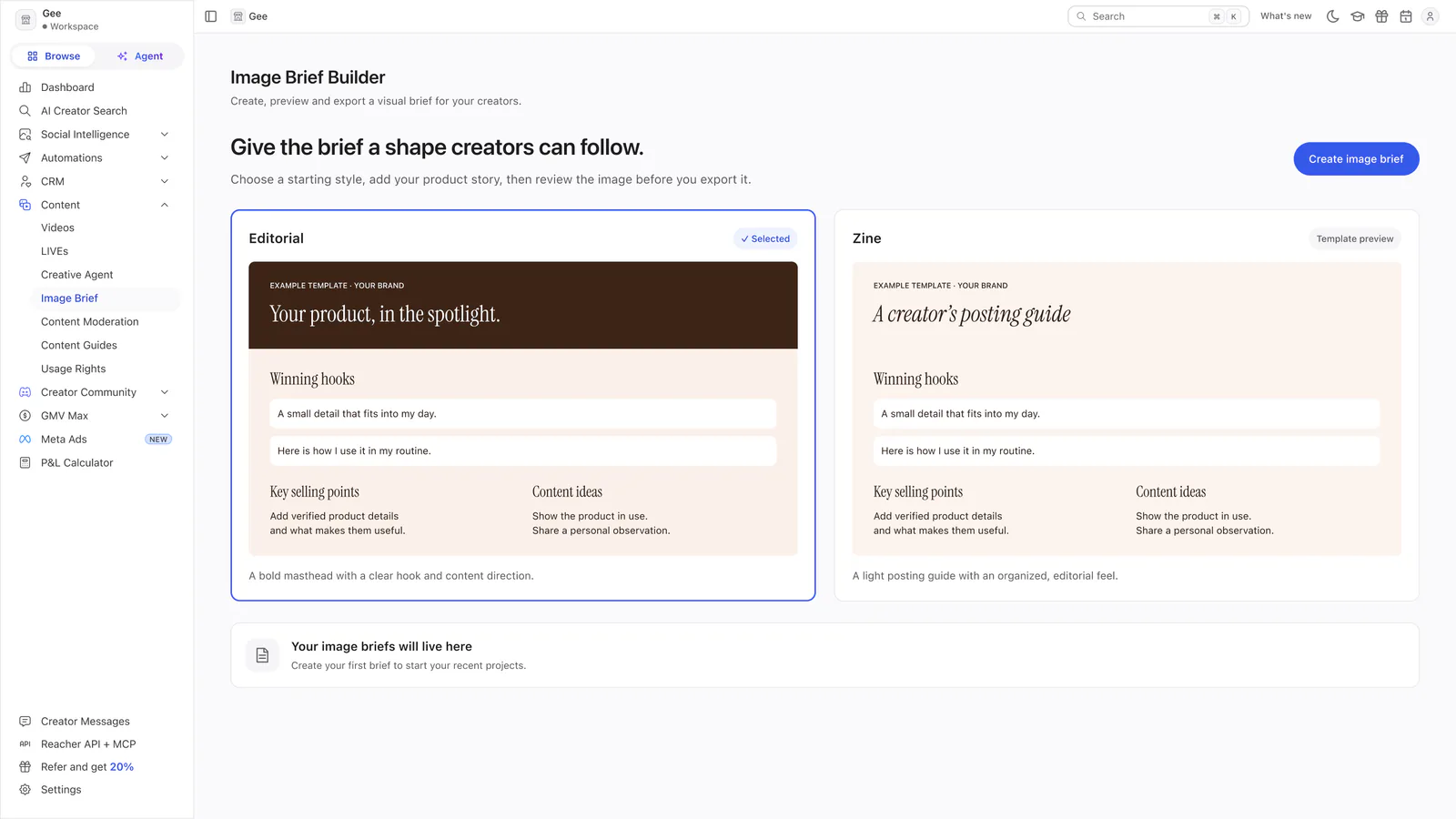Viewport: 1456px width, 819px height.
Task: Click the Gee breadcrumb in header
Action: point(250,16)
